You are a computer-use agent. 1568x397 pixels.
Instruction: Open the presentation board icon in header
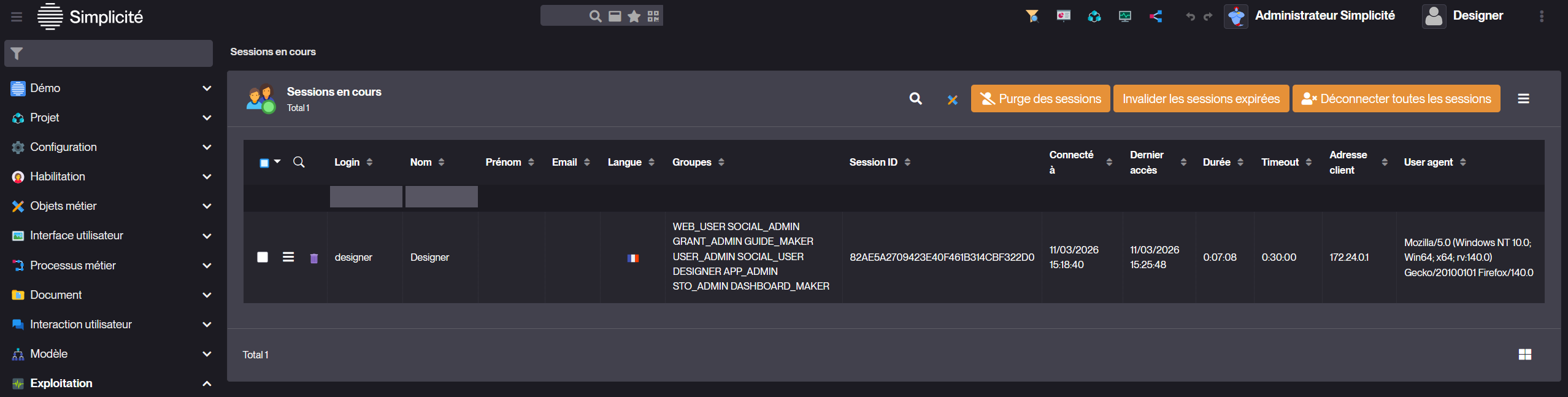point(1064,16)
